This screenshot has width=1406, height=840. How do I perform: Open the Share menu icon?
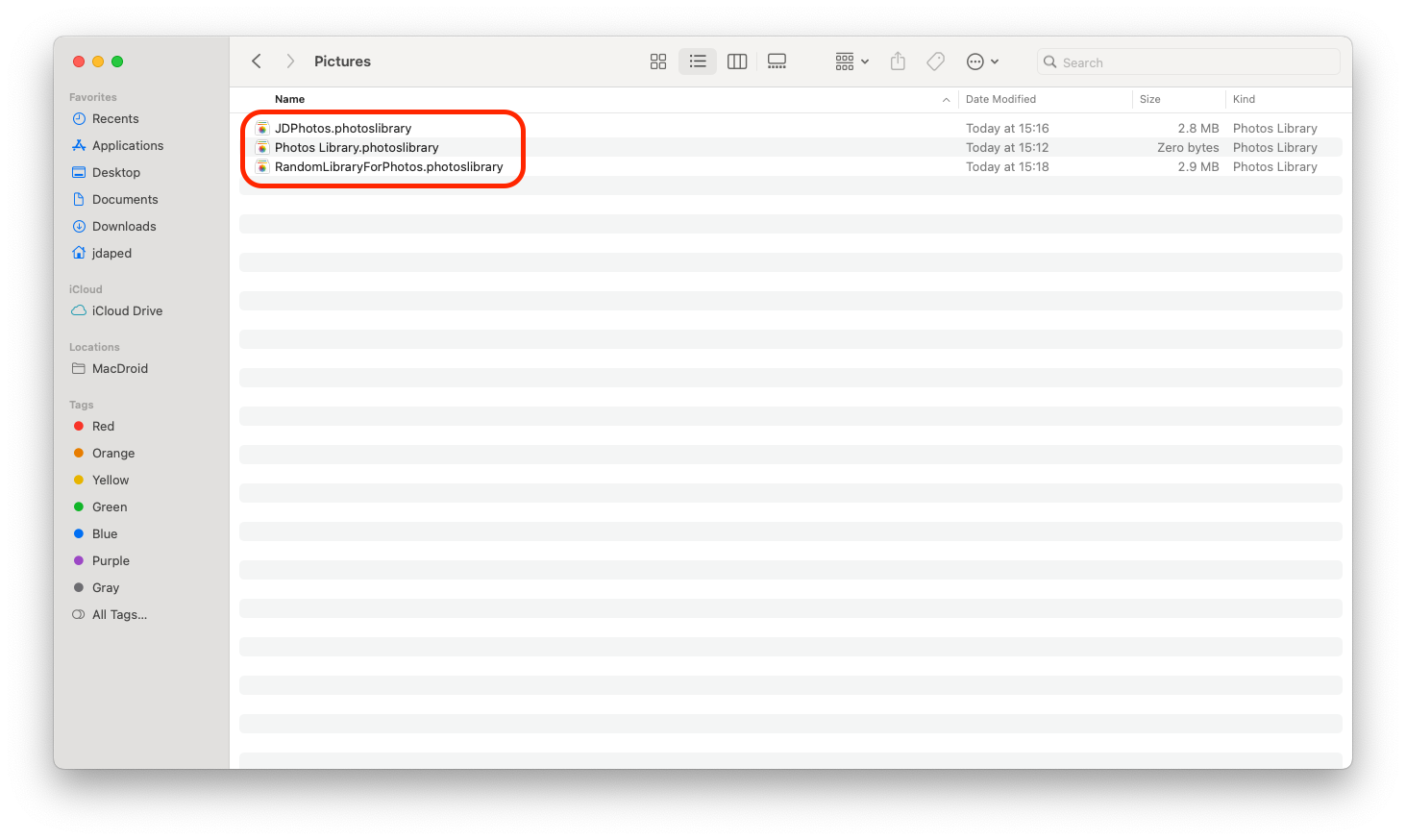pos(897,61)
